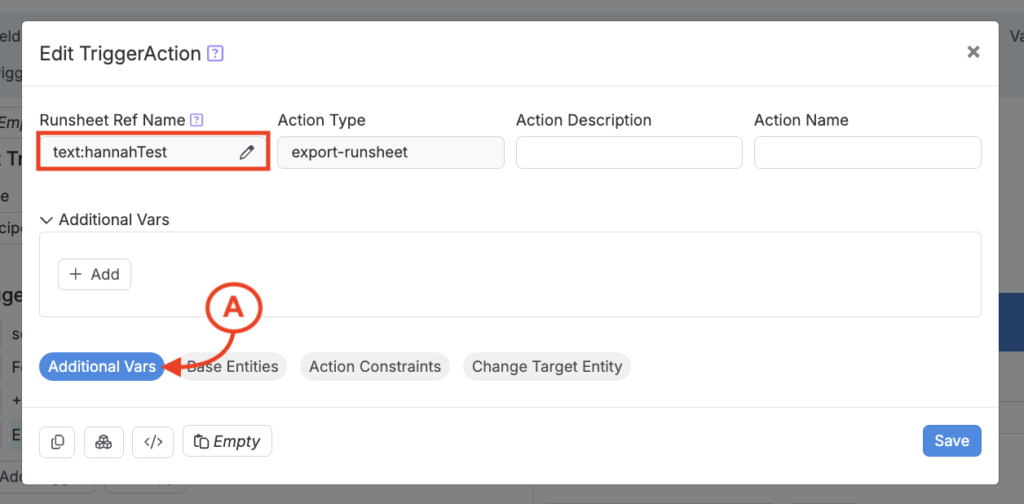Open the Change Target Entity tab
The height and width of the screenshot is (504, 1024).
[x=547, y=367]
